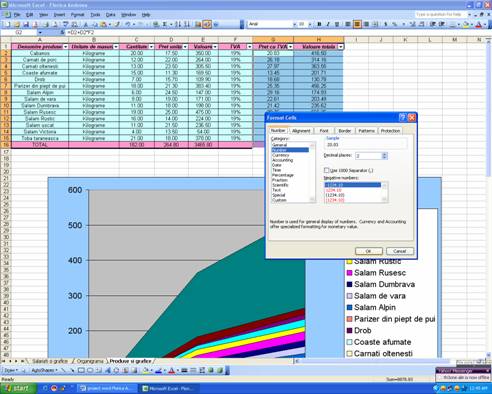Select the Oval drawing tool
This screenshot has height=394, width=492.
pyautogui.click(x=90, y=370)
